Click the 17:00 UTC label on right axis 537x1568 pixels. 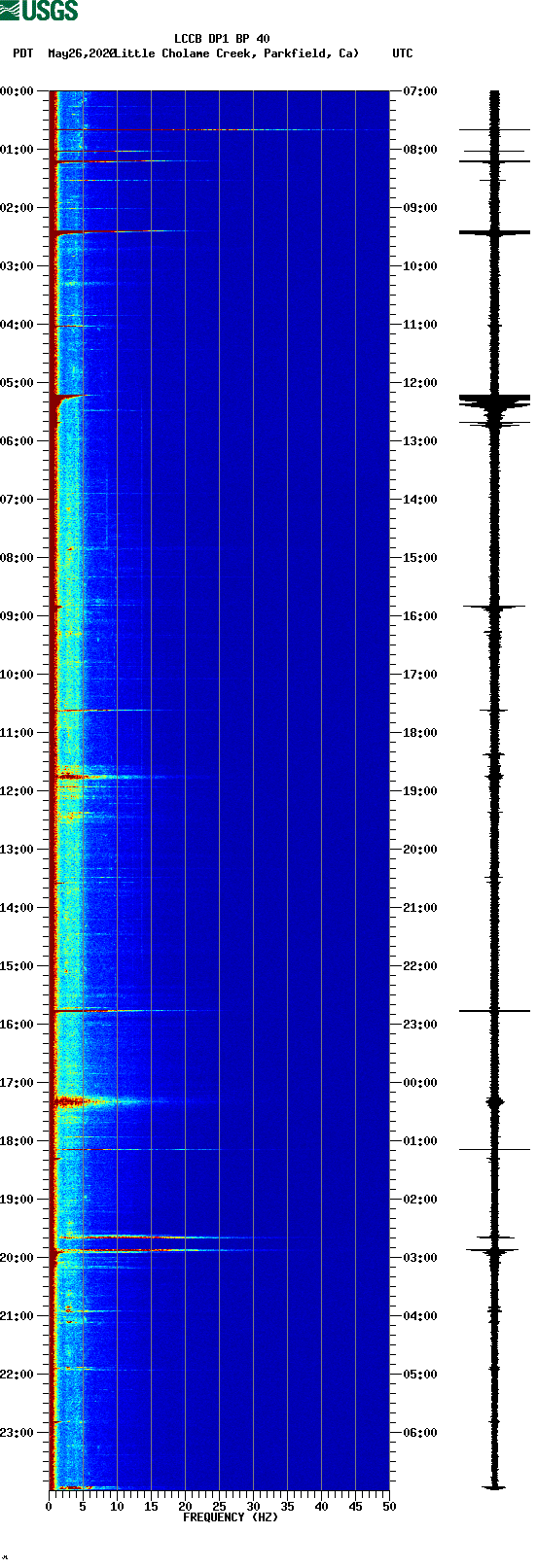tap(420, 675)
